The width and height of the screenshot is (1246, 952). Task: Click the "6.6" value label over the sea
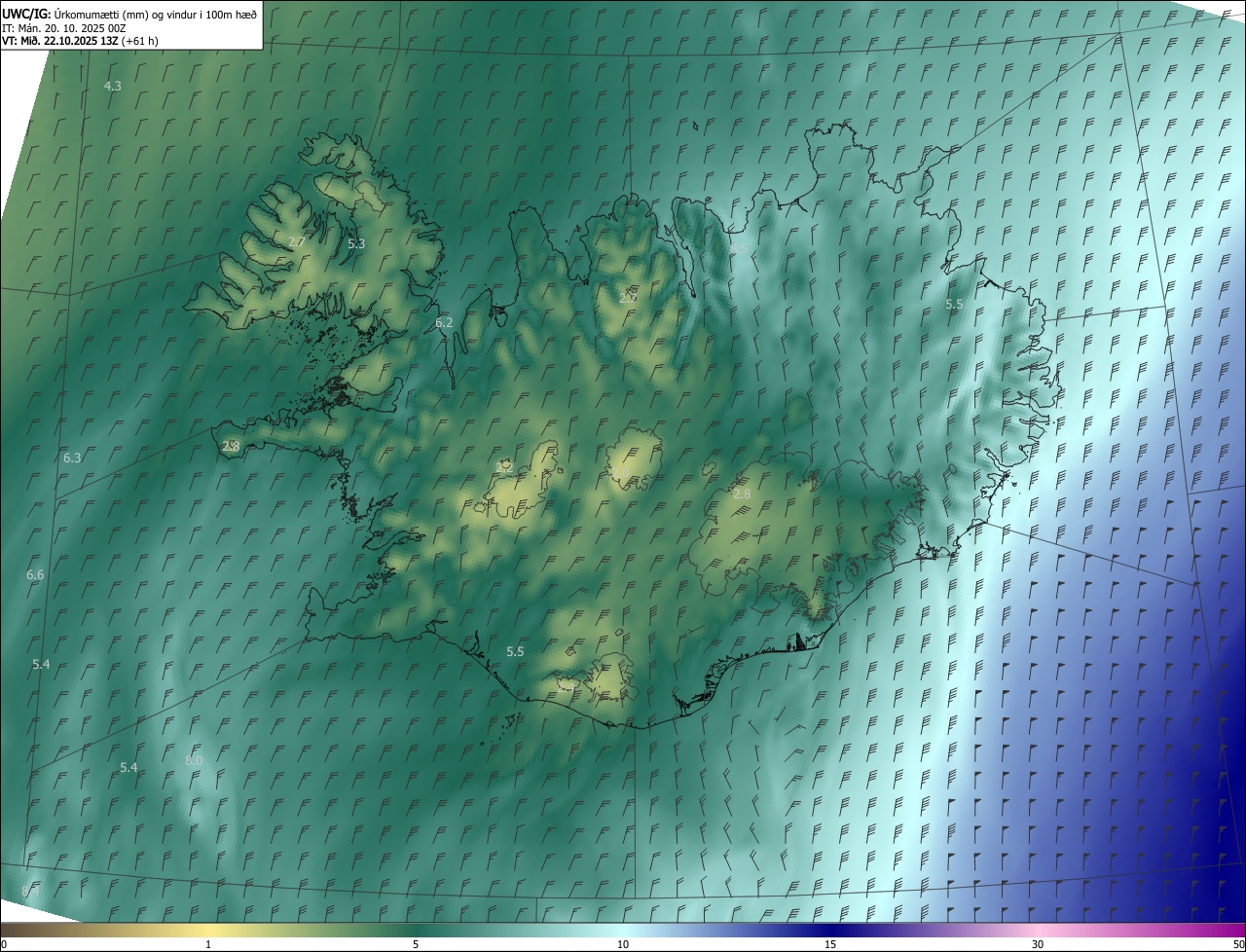[x=35, y=575]
